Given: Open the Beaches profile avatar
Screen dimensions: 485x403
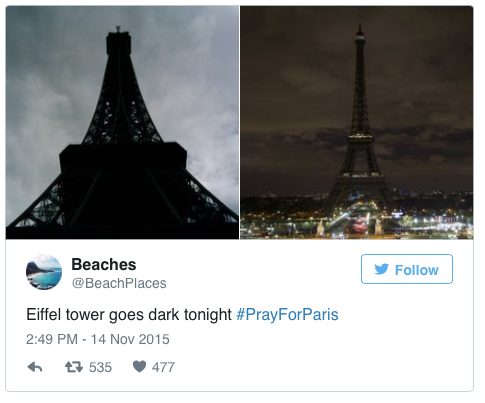Looking at the screenshot, I should click(x=44, y=272).
